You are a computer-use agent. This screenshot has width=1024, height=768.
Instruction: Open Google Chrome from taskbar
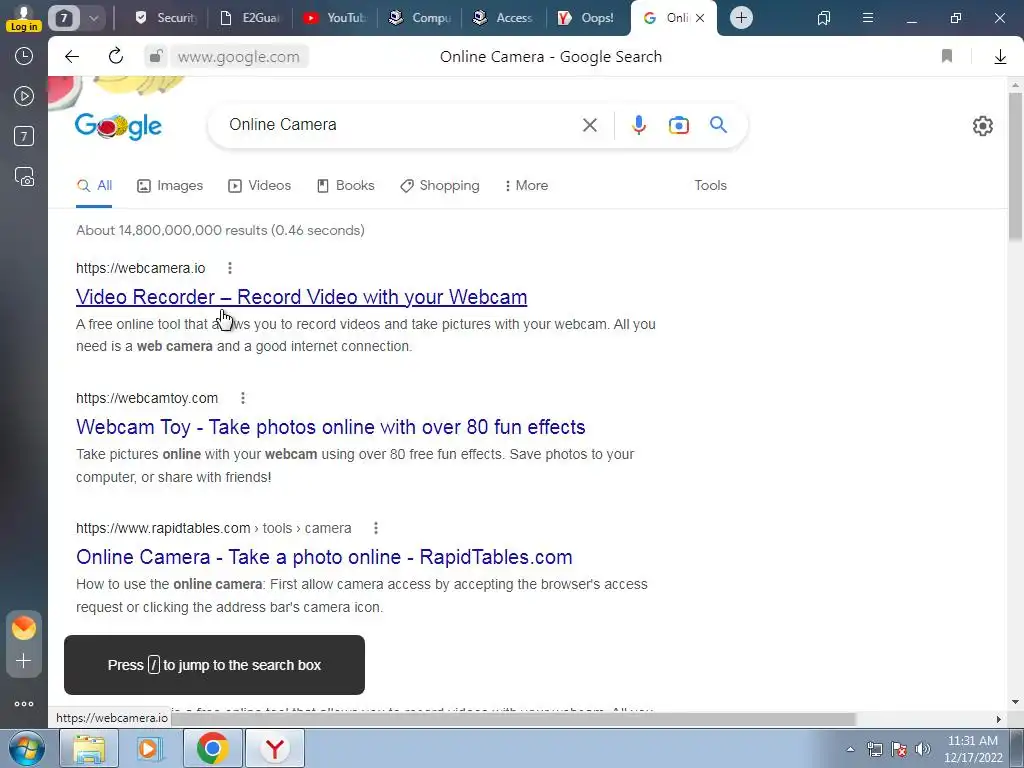point(212,748)
